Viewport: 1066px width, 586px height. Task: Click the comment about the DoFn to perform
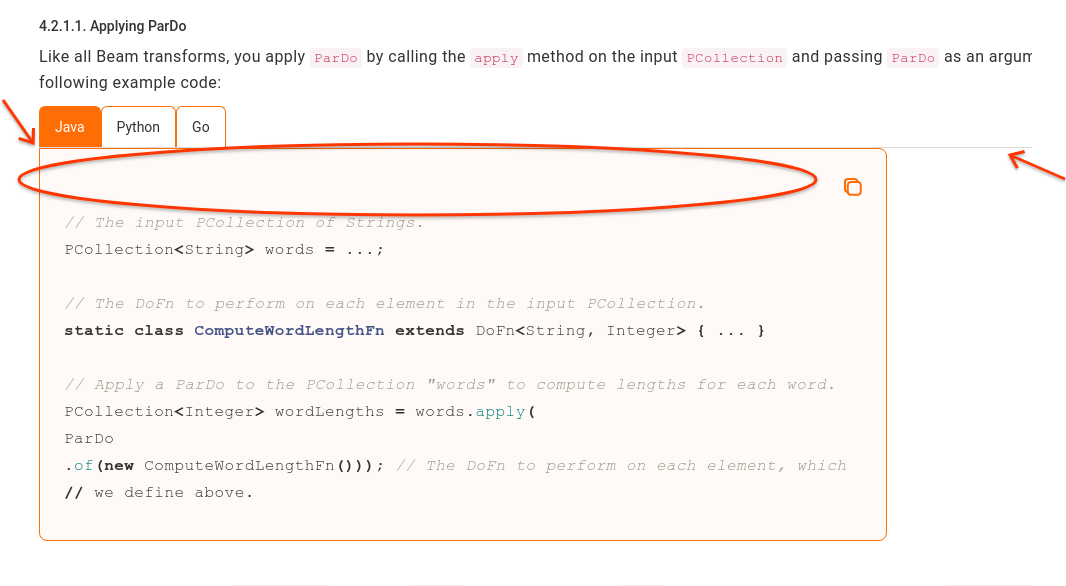coord(385,304)
